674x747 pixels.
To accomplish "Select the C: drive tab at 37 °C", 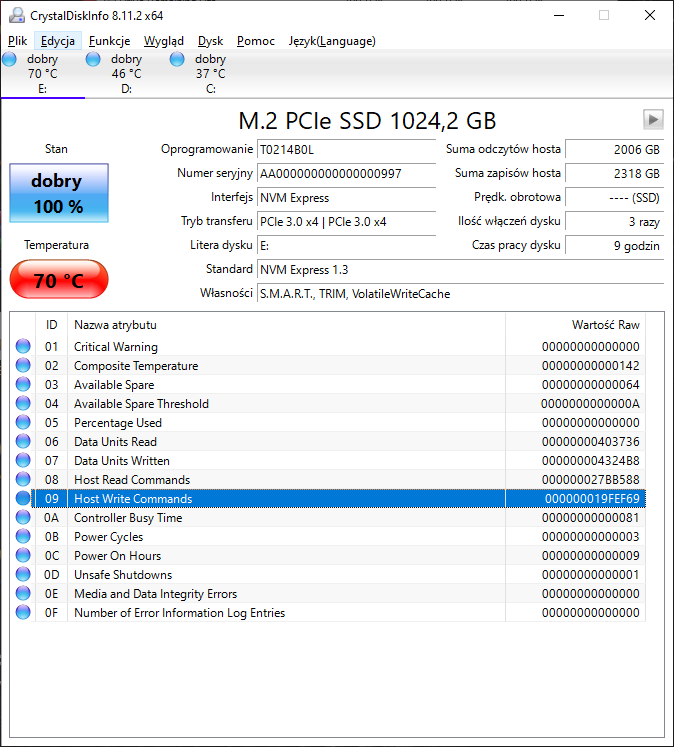I will 210,74.
